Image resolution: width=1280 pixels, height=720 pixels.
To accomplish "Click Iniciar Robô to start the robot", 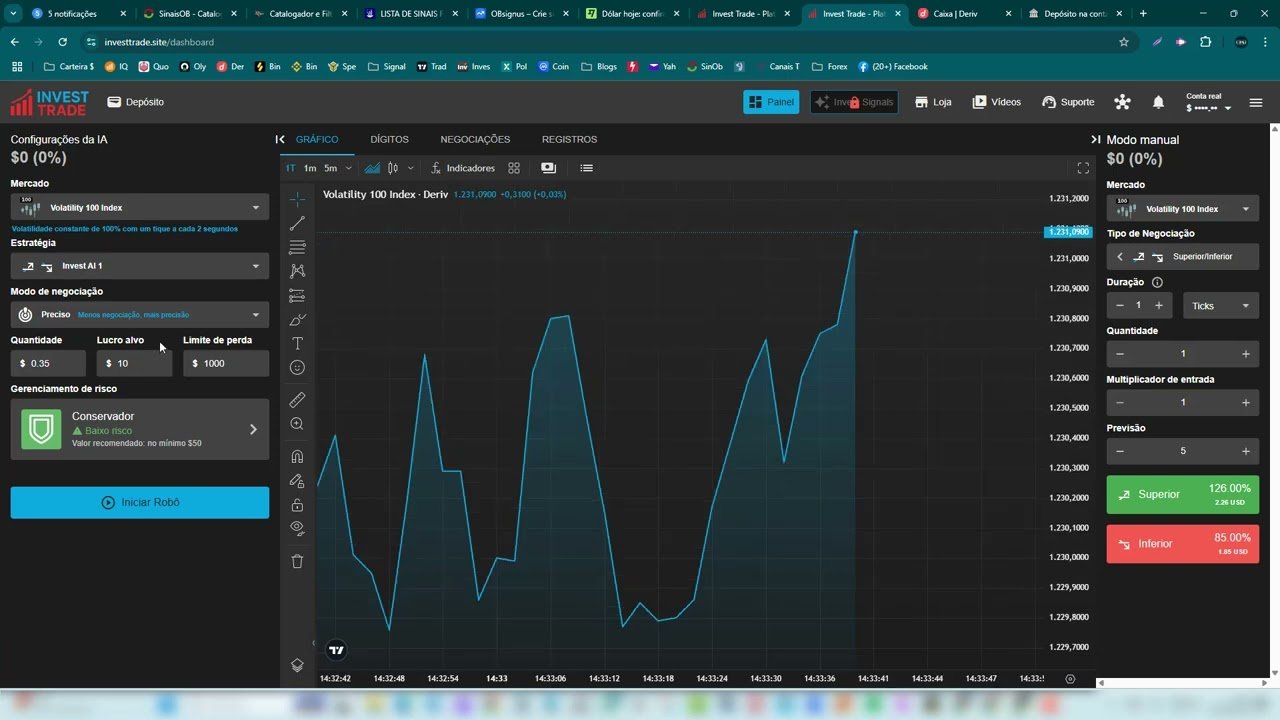I will click(140, 502).
